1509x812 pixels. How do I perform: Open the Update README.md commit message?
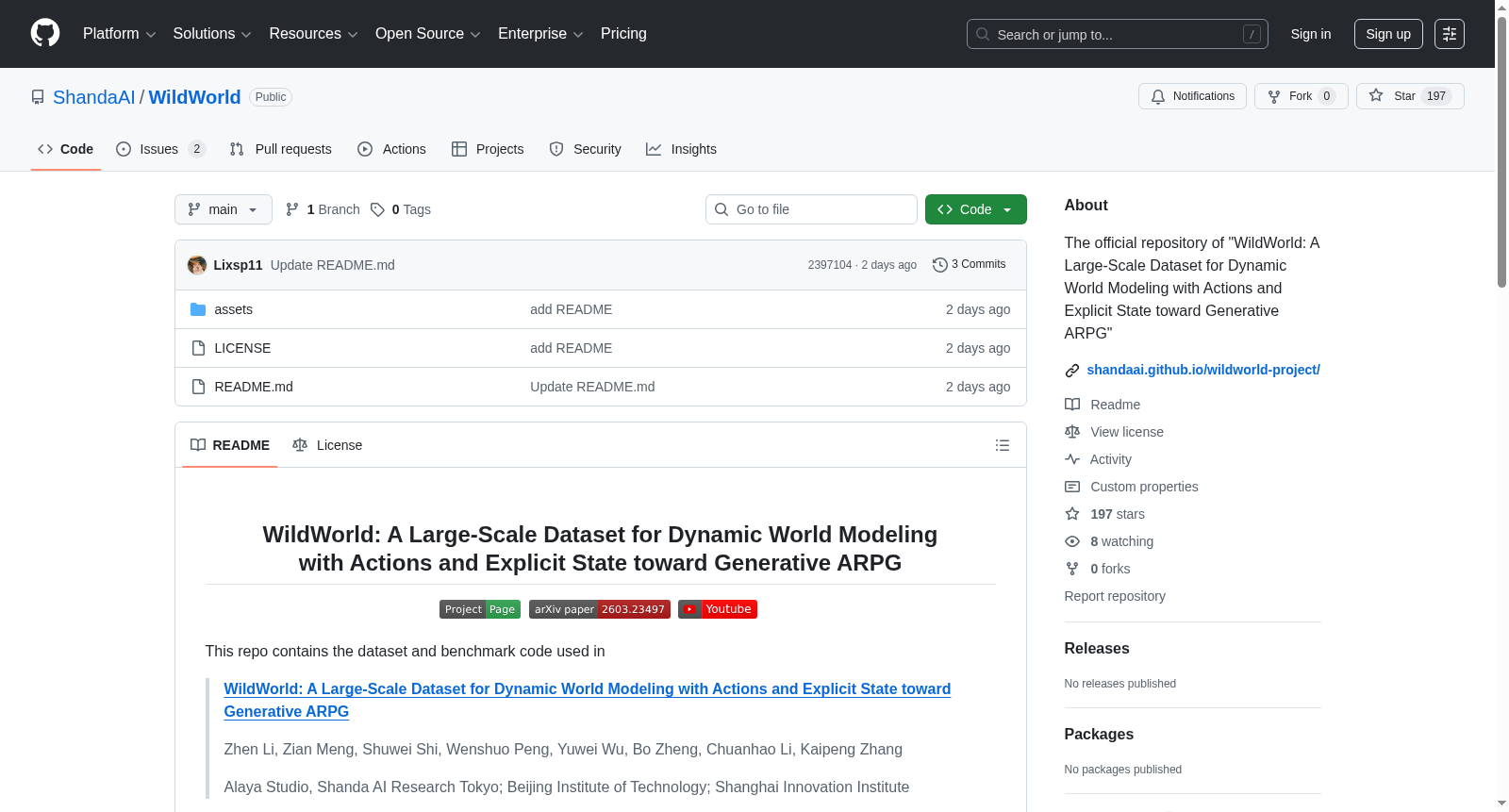tap(333, 265)
